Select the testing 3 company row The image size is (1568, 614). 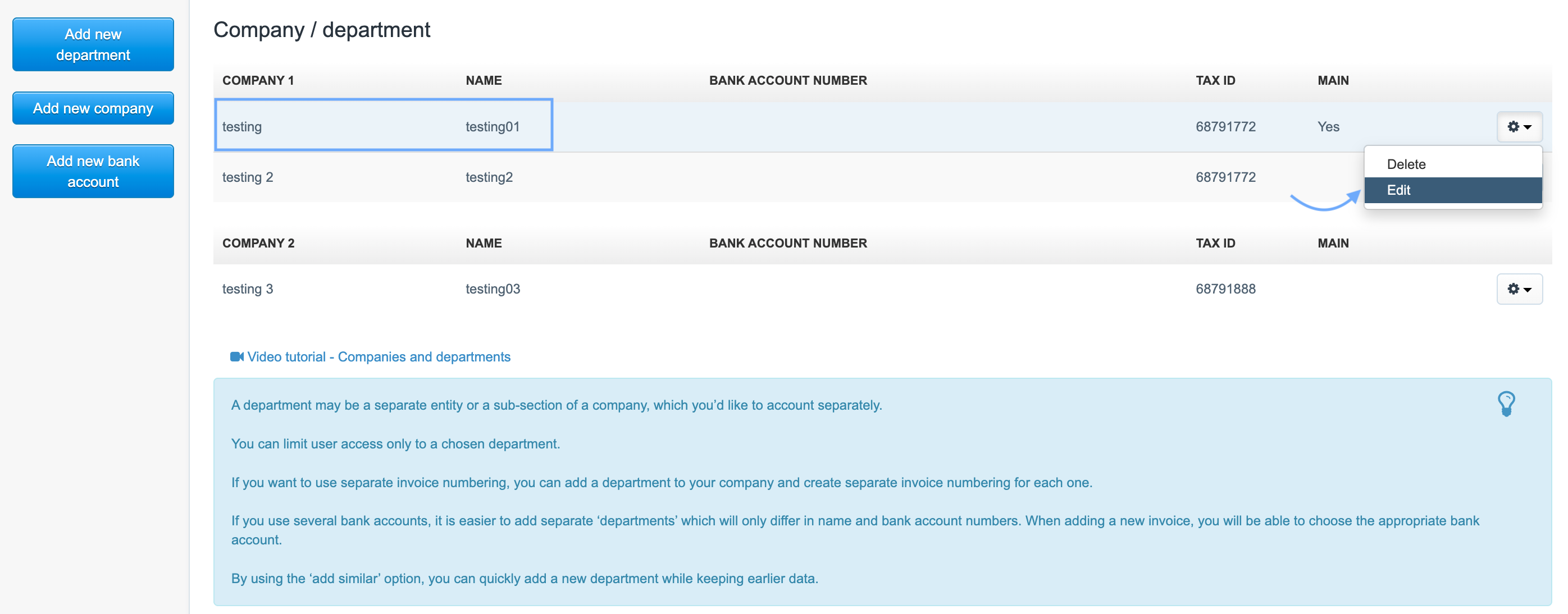(247, 289)
